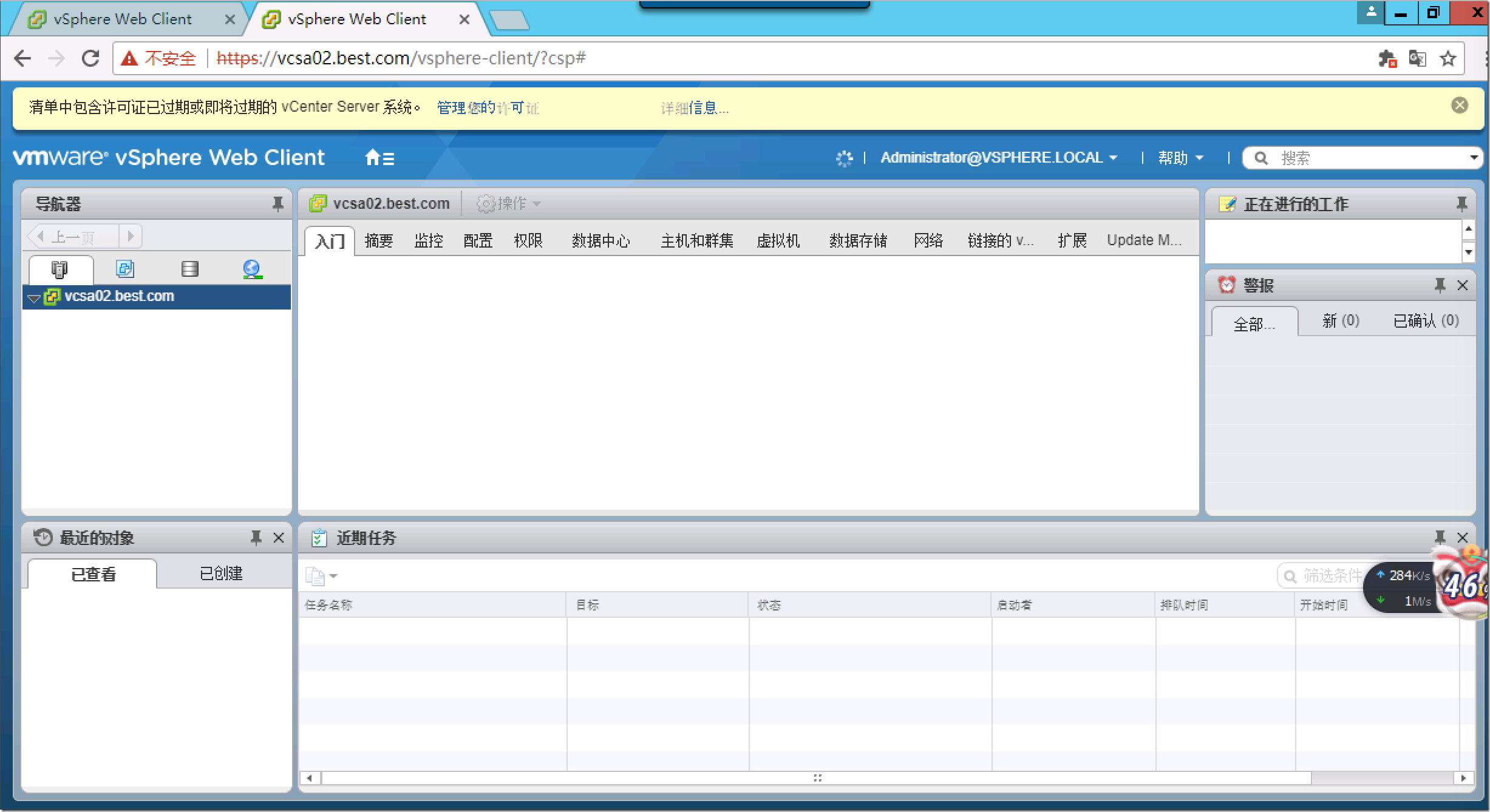Switch to Networking navigator view icon

[x=252, y=269]
